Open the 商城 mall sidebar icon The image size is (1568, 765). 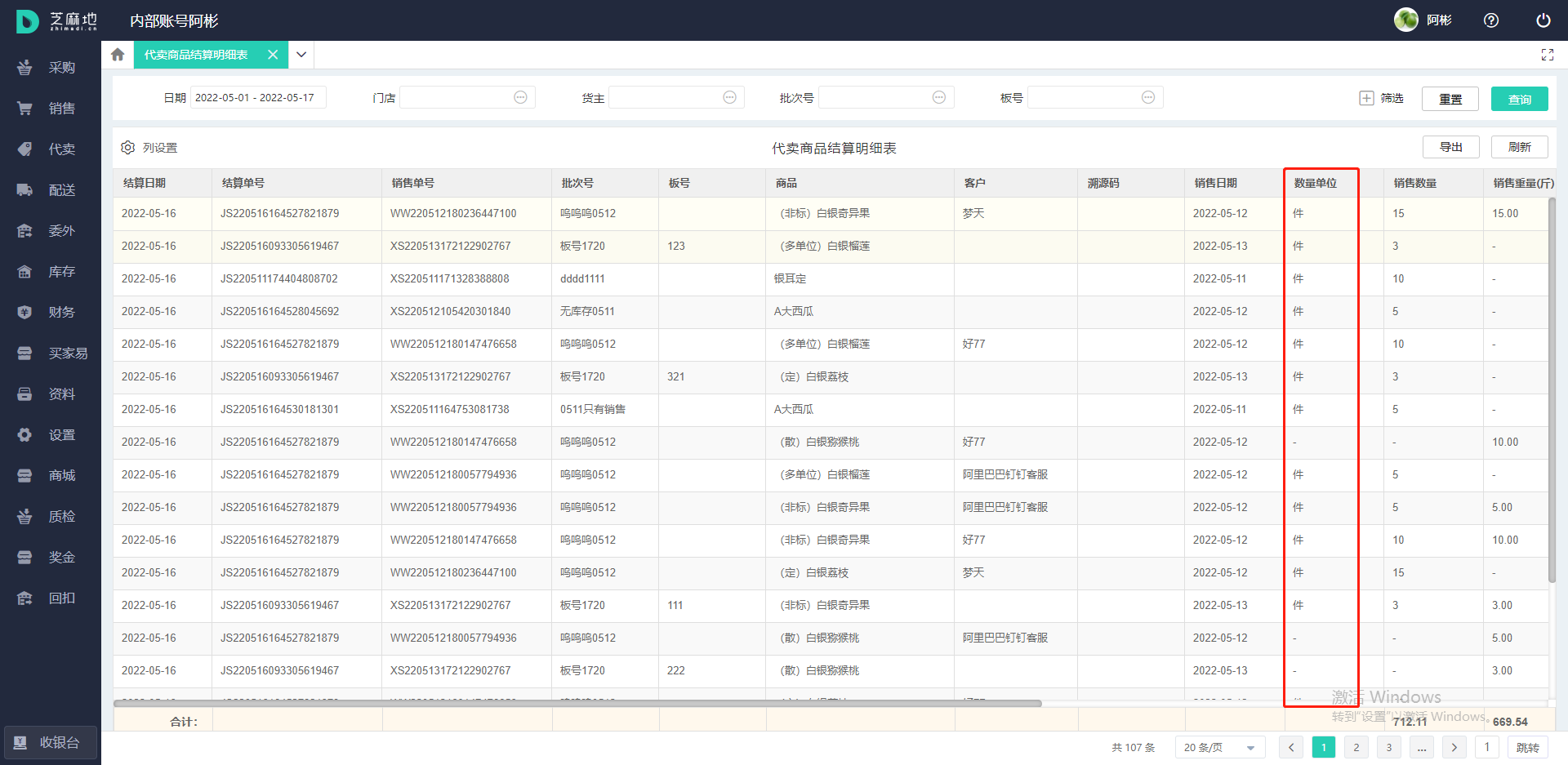pyautogui.click(x=24, y=475)
